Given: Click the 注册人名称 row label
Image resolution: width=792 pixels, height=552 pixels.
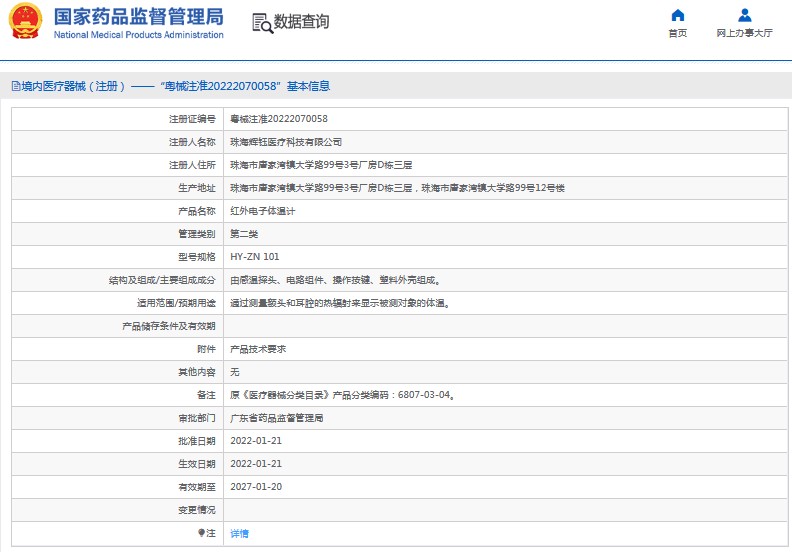Looking at the screenshot, I should (192, 142).
